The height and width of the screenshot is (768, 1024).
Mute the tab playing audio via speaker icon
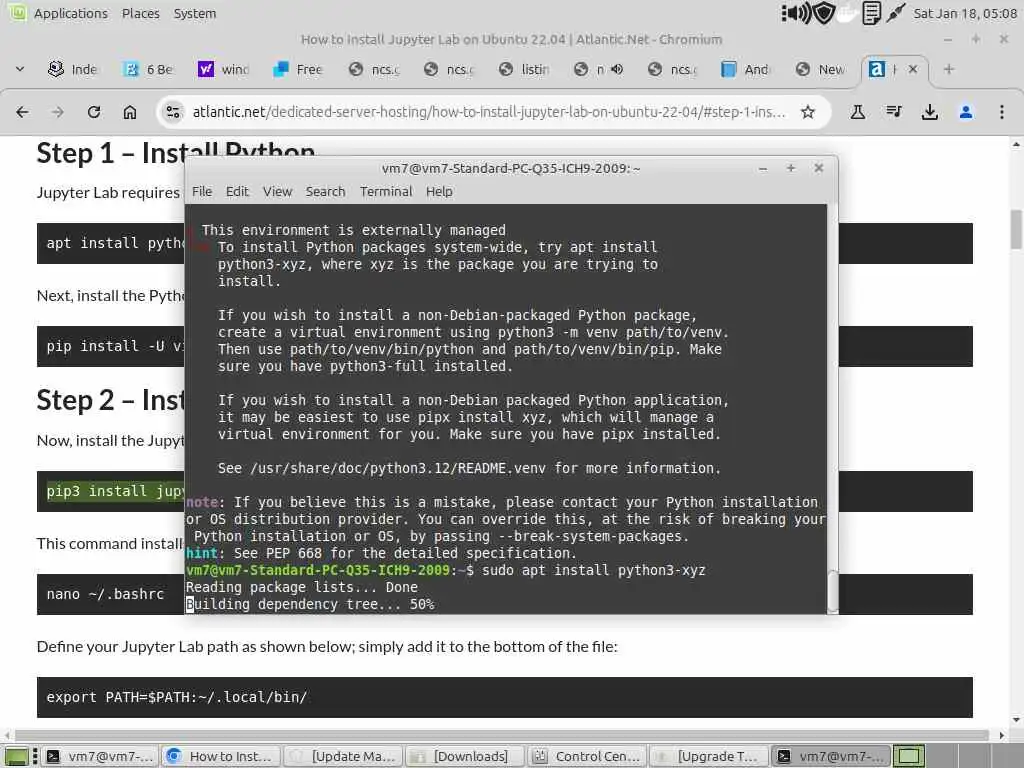point(616,69)
